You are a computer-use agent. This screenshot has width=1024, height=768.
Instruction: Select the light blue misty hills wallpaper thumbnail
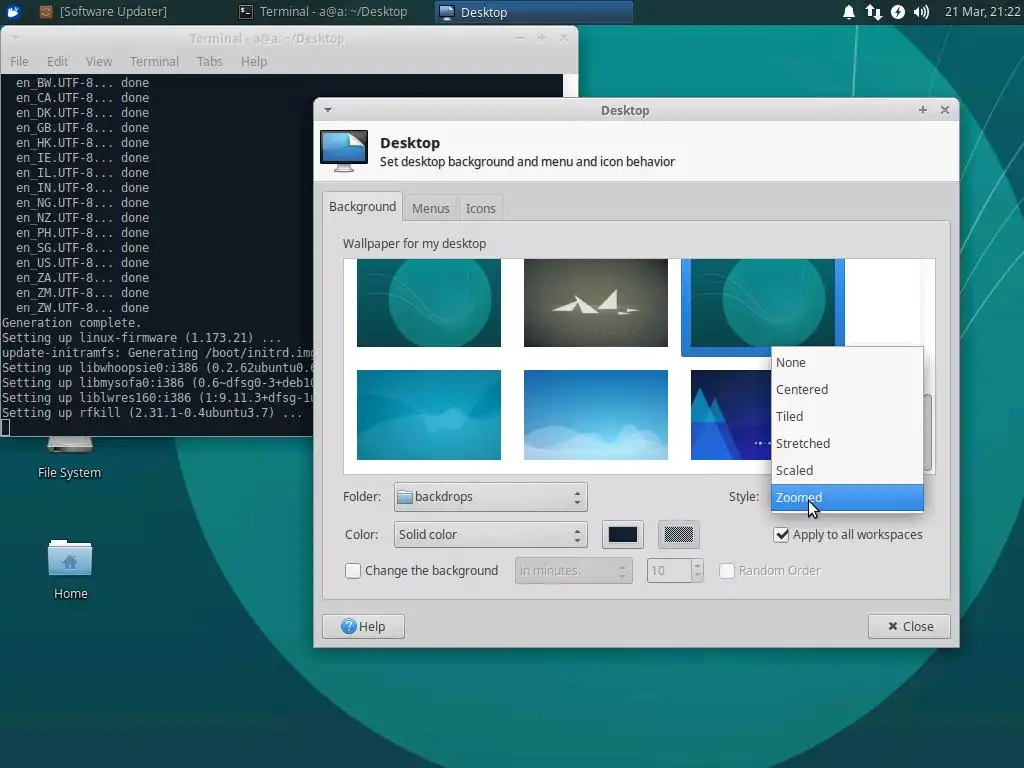coord(596,415)
